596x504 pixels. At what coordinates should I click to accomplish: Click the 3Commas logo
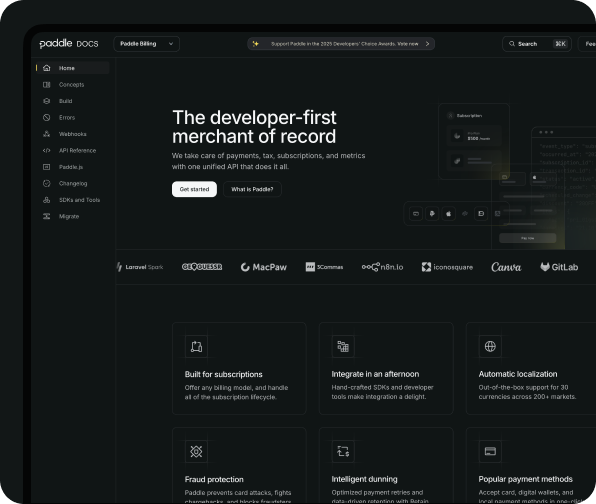(324, 267)
